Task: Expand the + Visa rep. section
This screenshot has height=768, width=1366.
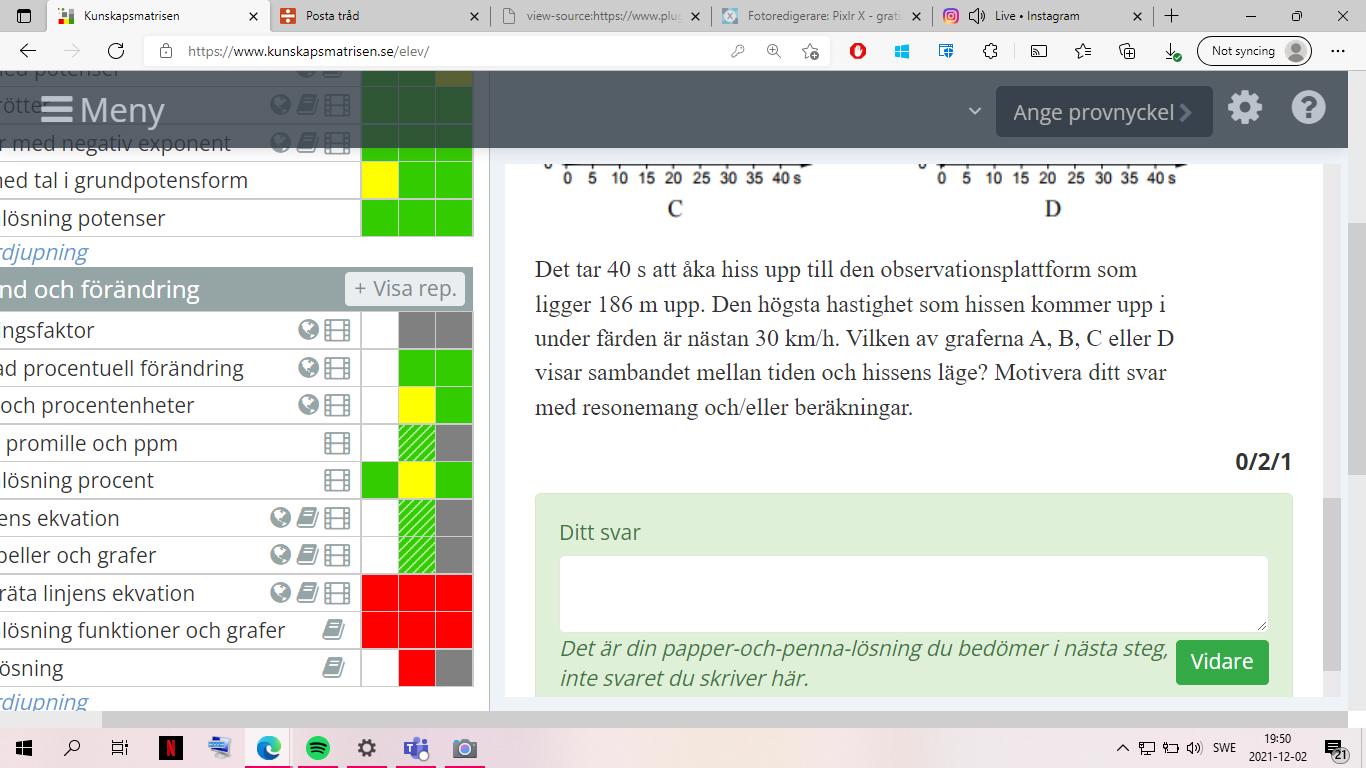Action: click(x=405, y=289)
